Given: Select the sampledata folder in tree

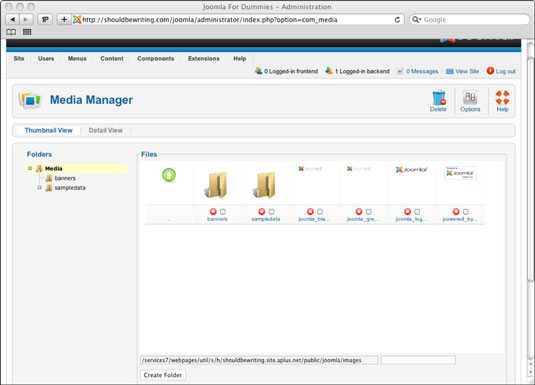Looking at the screenshot, I should point(70,188).
